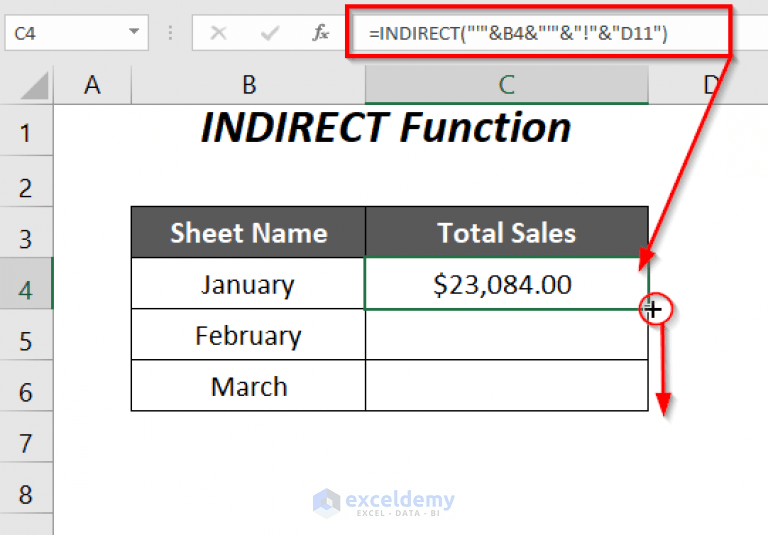Select row 8 header

point(26,488)
